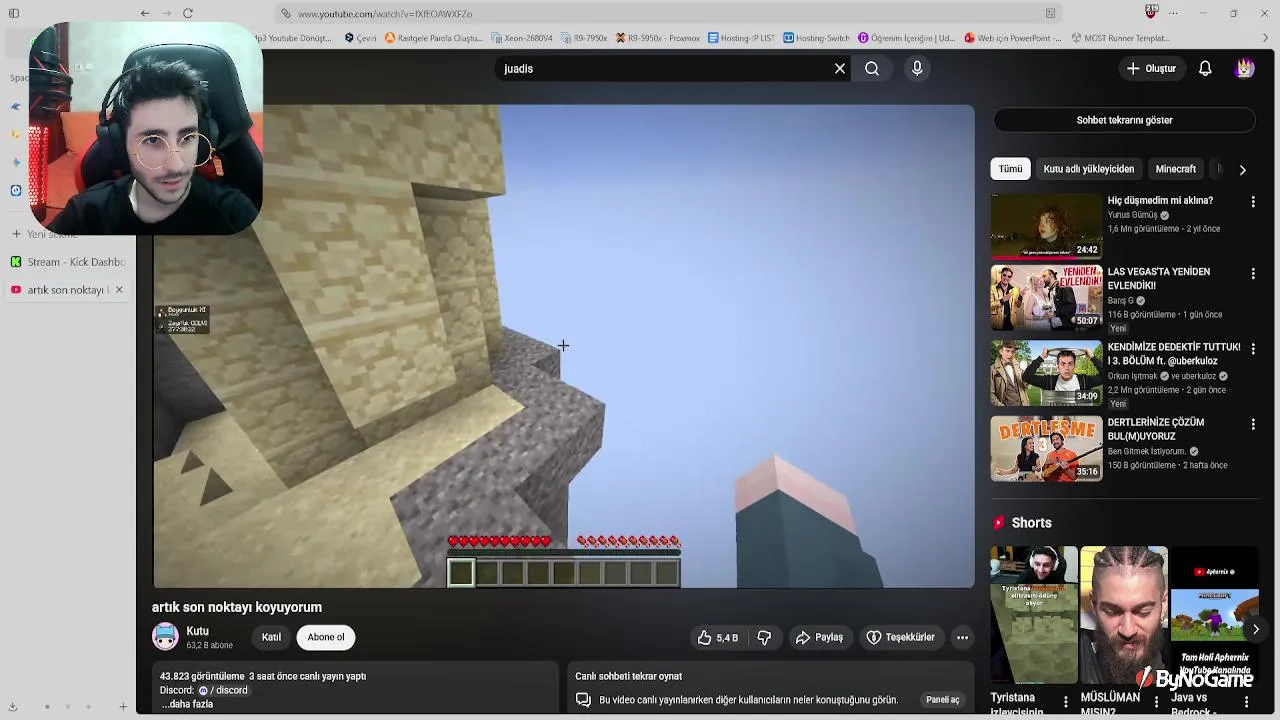Open the Oluştur create menu
Image resolution: width=1280 pixels, height=720 pixels.
[1151, 68]
